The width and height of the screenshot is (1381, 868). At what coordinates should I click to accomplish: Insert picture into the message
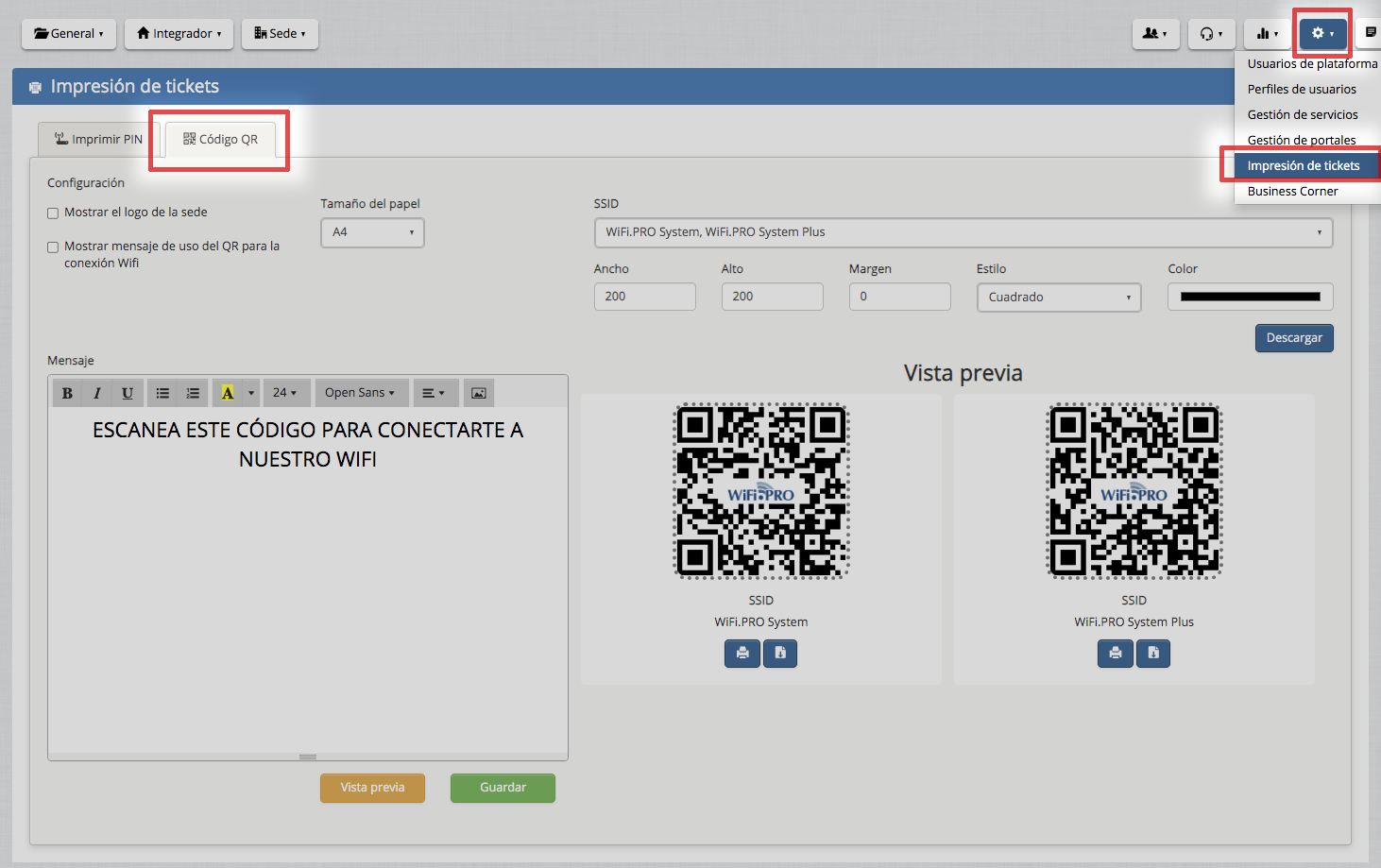point(479,393)
